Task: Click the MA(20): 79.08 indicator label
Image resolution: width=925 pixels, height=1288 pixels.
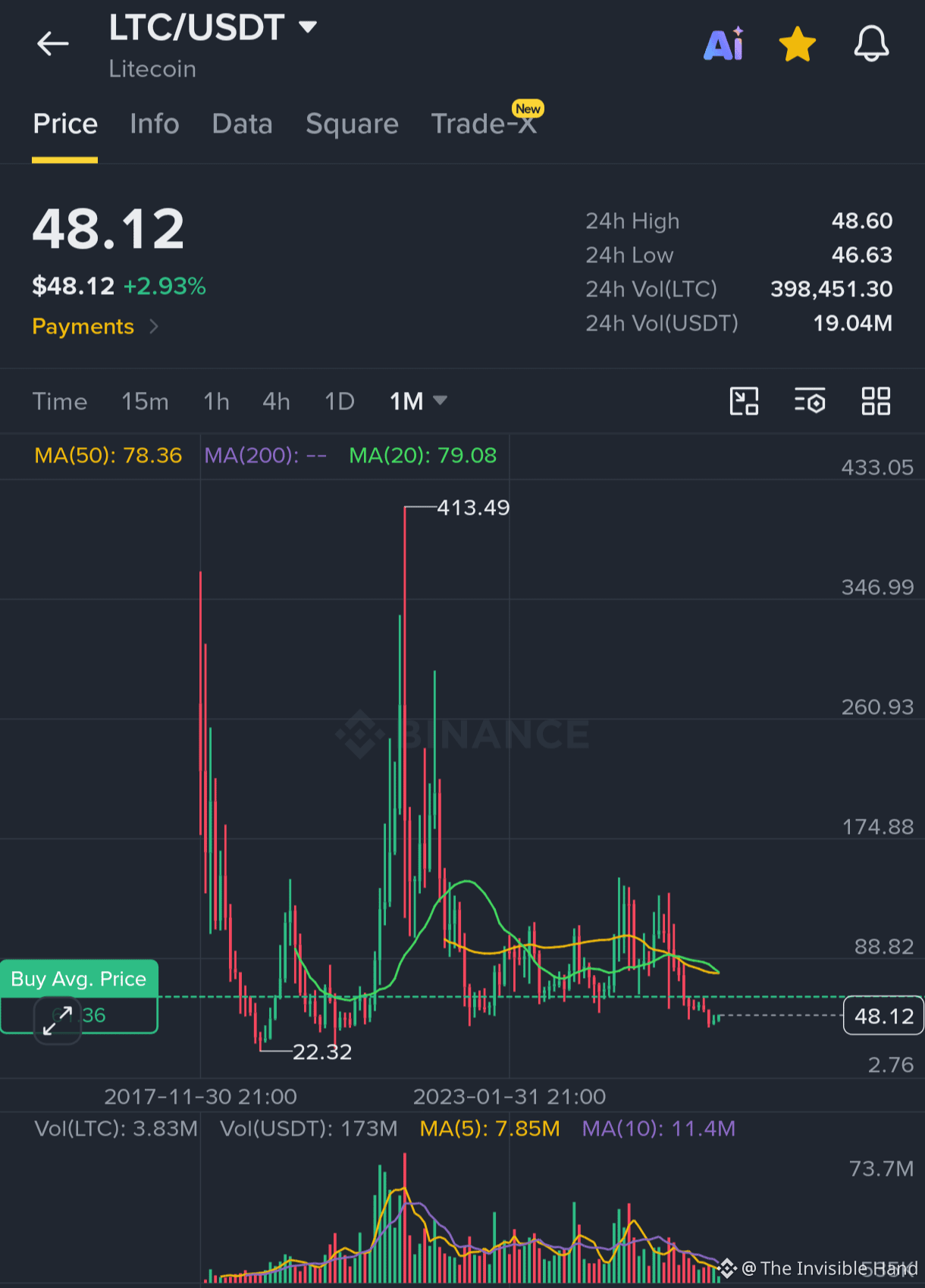Action: tap(423, 455)
